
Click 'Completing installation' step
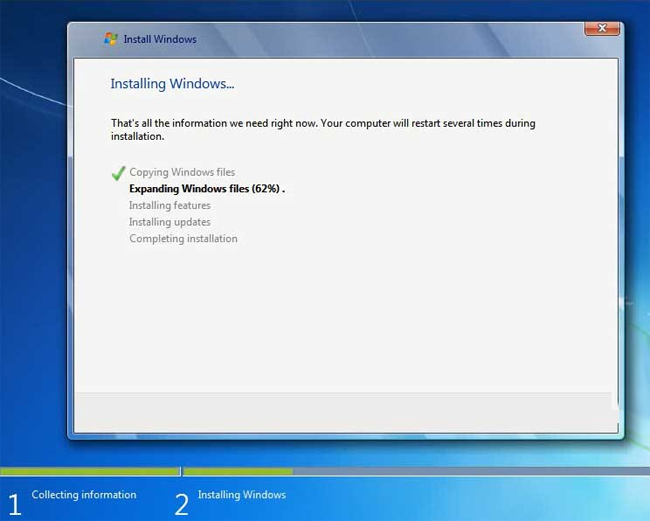click(183, 239)
